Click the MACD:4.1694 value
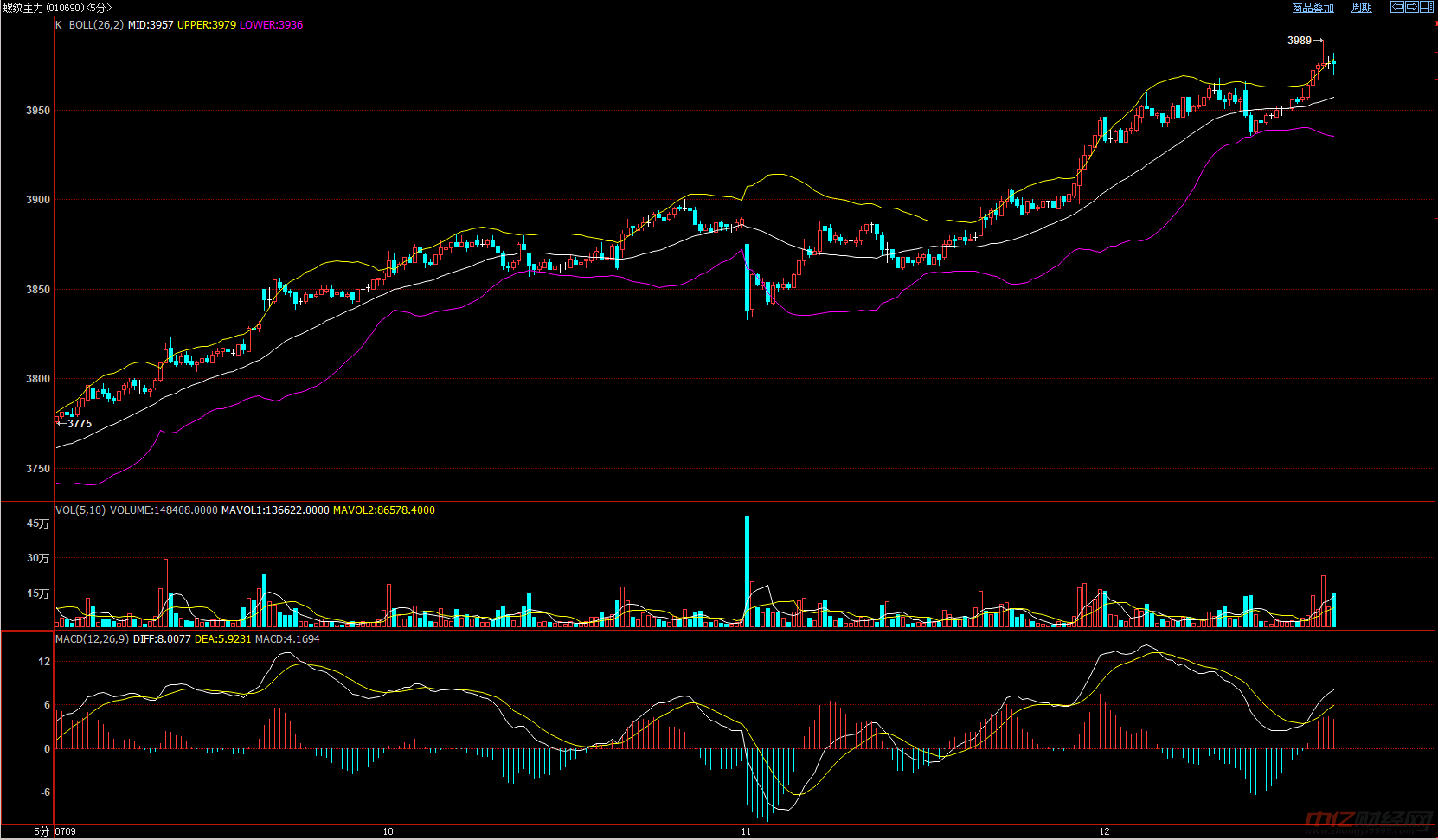This screenshot has width=1438, height=840. click(x=287, y=639)
